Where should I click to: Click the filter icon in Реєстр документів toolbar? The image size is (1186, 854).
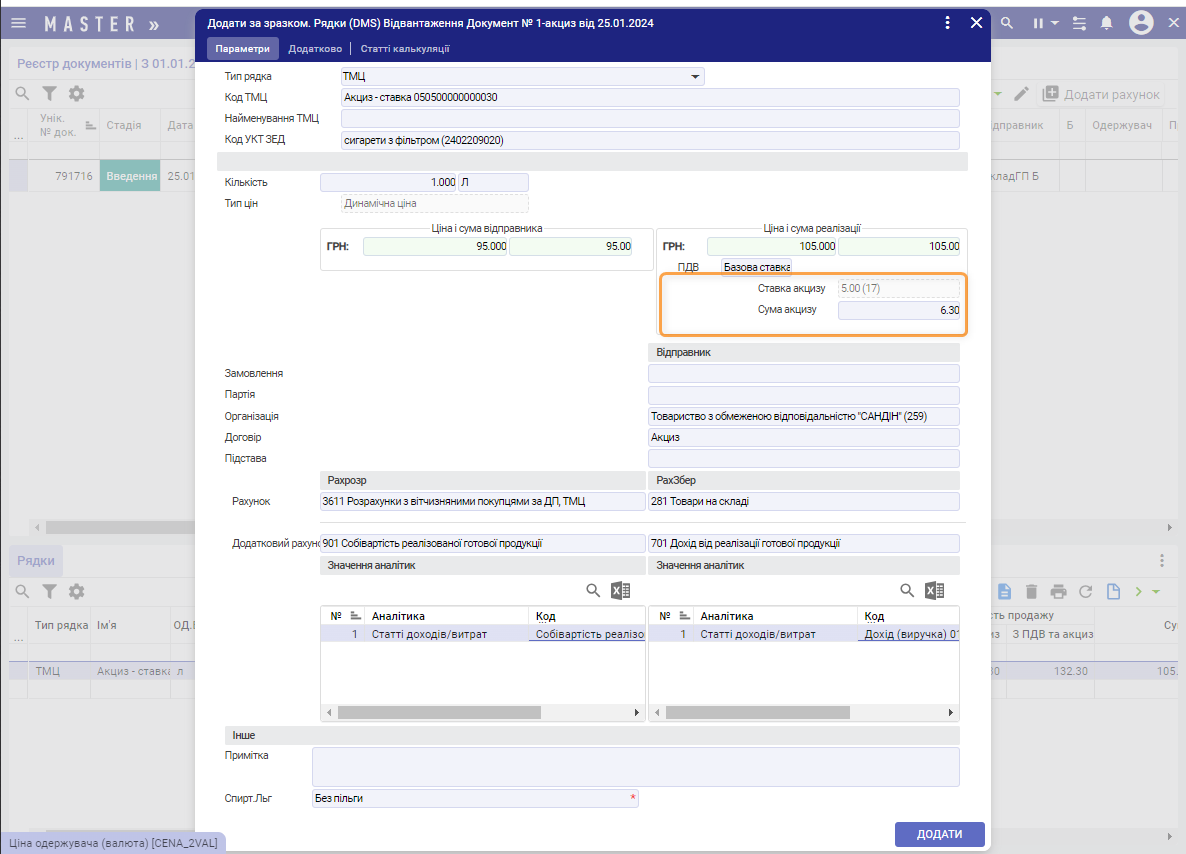[x=49, y=94]
